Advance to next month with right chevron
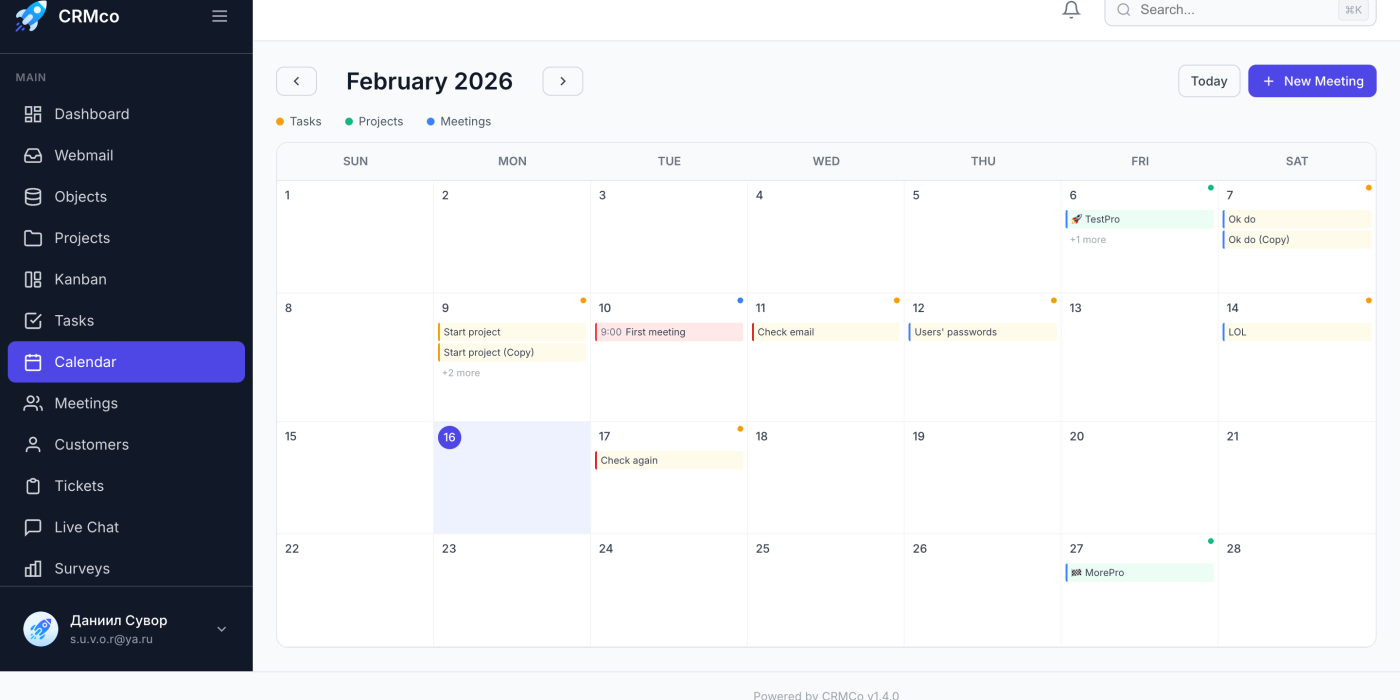The height and width of the screenshot is (700, 1400). coord(563,81)
